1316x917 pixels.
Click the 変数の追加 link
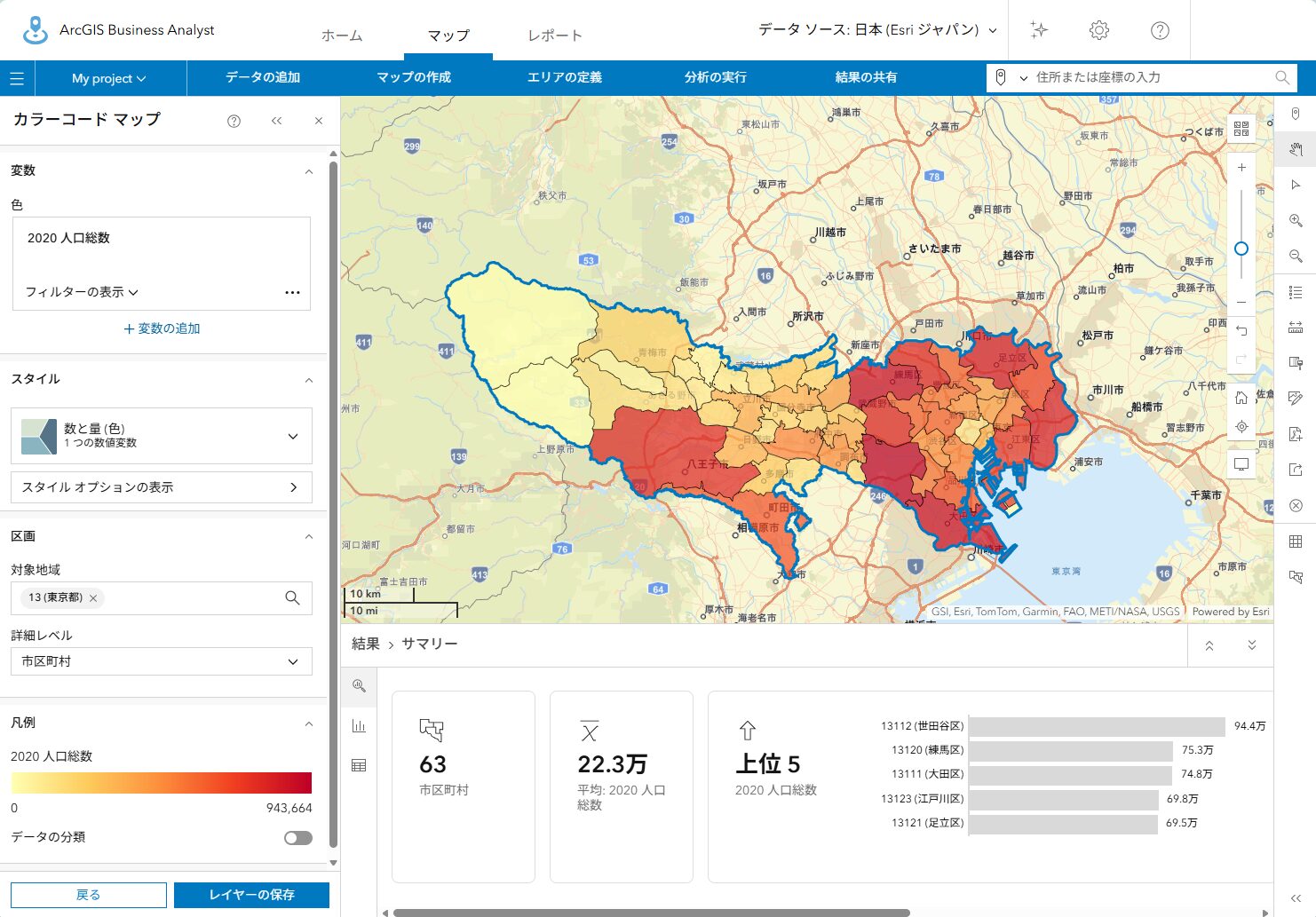pos(162,328)
